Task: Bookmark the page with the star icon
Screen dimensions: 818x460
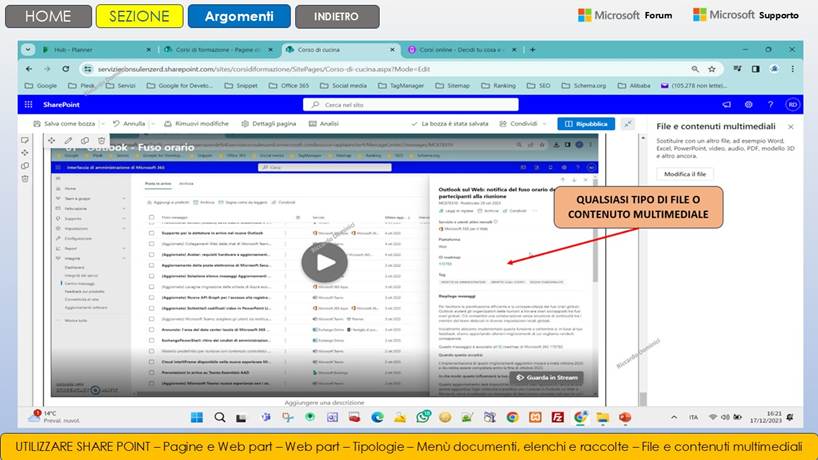Action: pyautogui.click(x=712, y=69)
